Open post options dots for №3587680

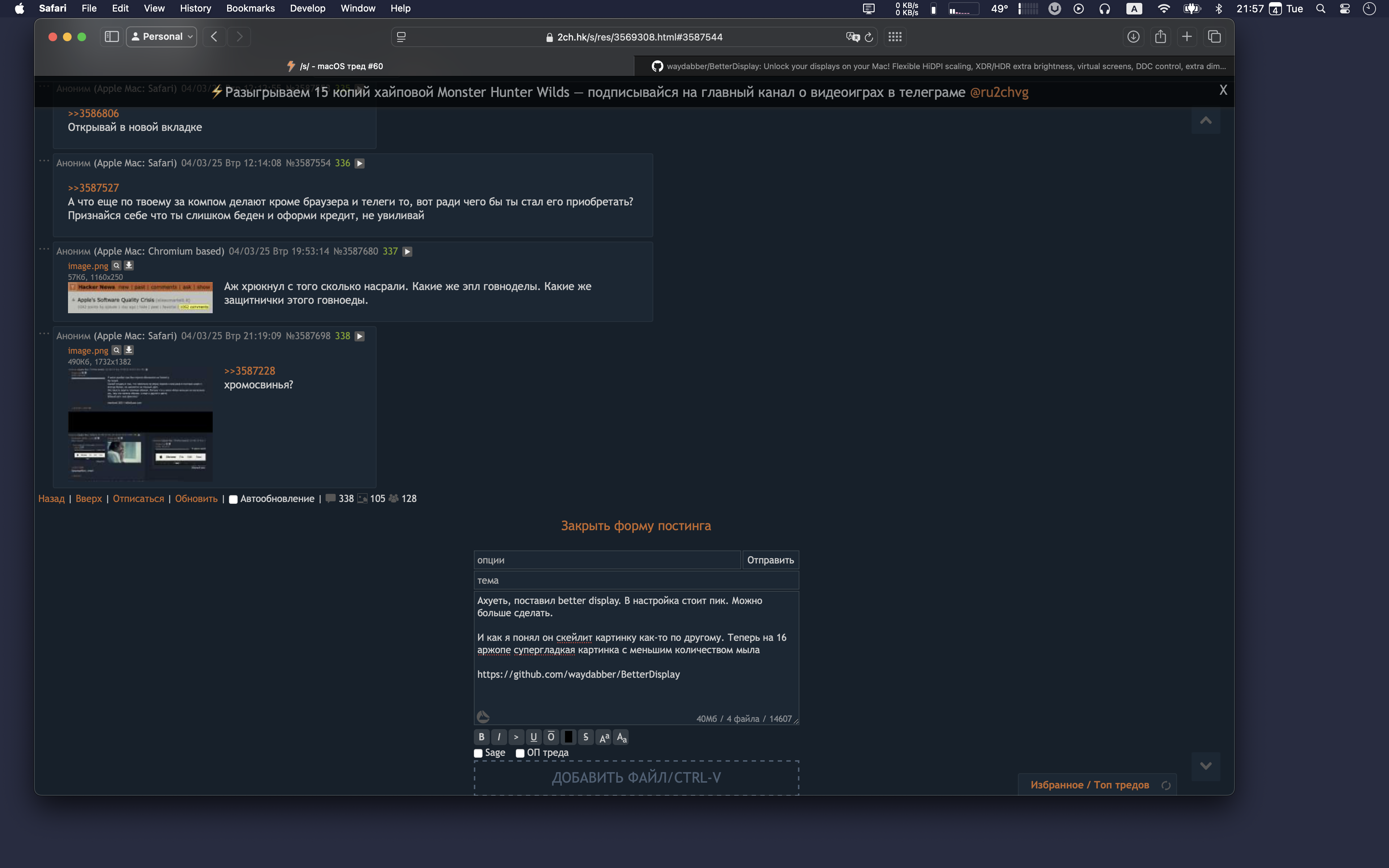[x=44, y=249]
